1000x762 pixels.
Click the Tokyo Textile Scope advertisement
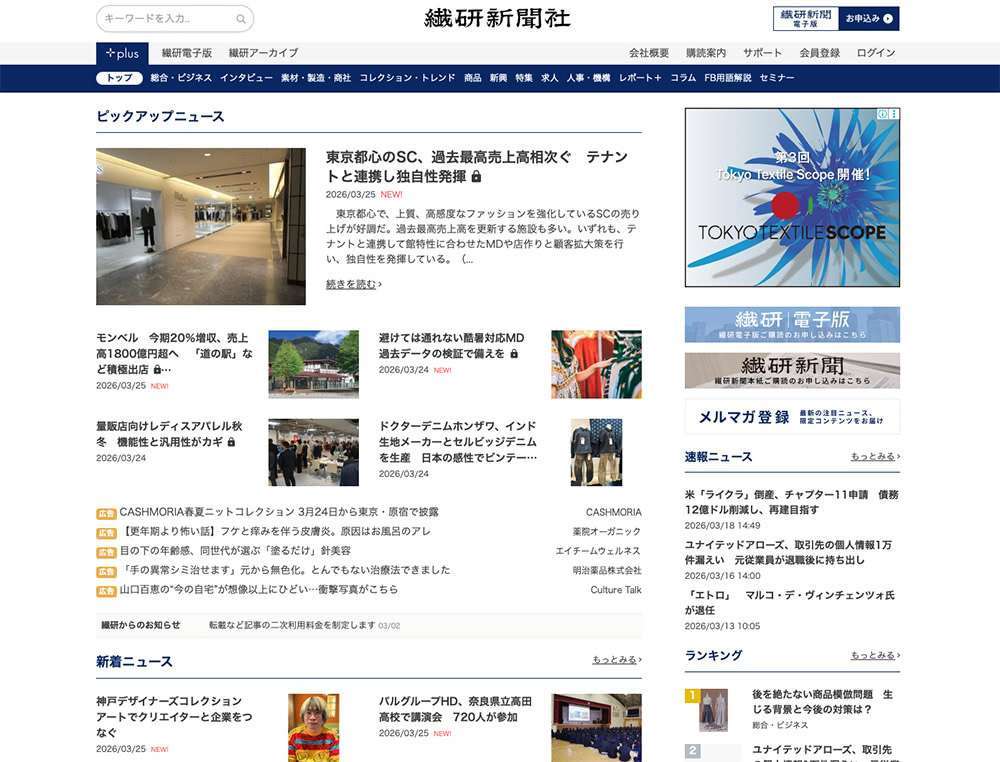point(791,200)
